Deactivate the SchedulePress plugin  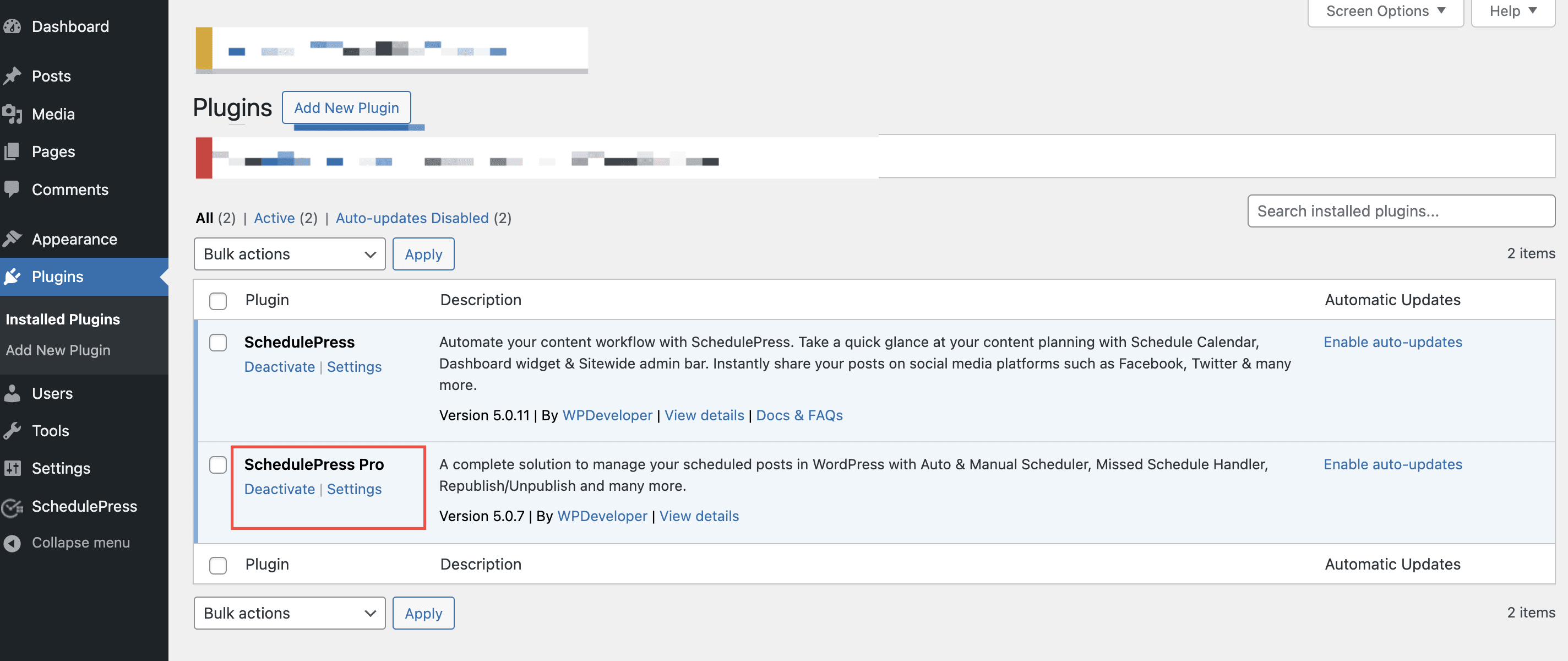pos(279,367)
